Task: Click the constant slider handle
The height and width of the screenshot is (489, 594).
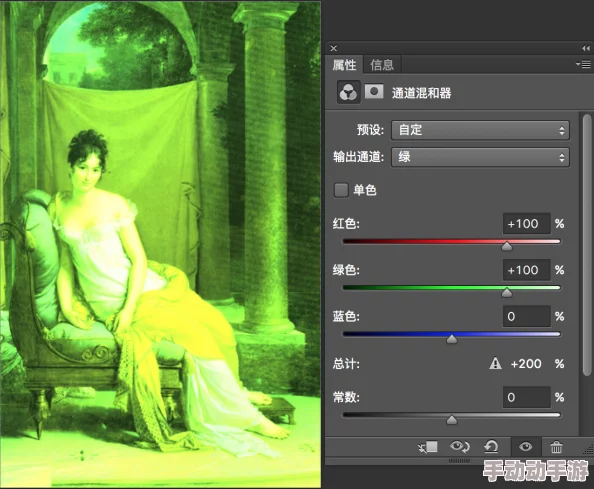Action: (452, 420)
